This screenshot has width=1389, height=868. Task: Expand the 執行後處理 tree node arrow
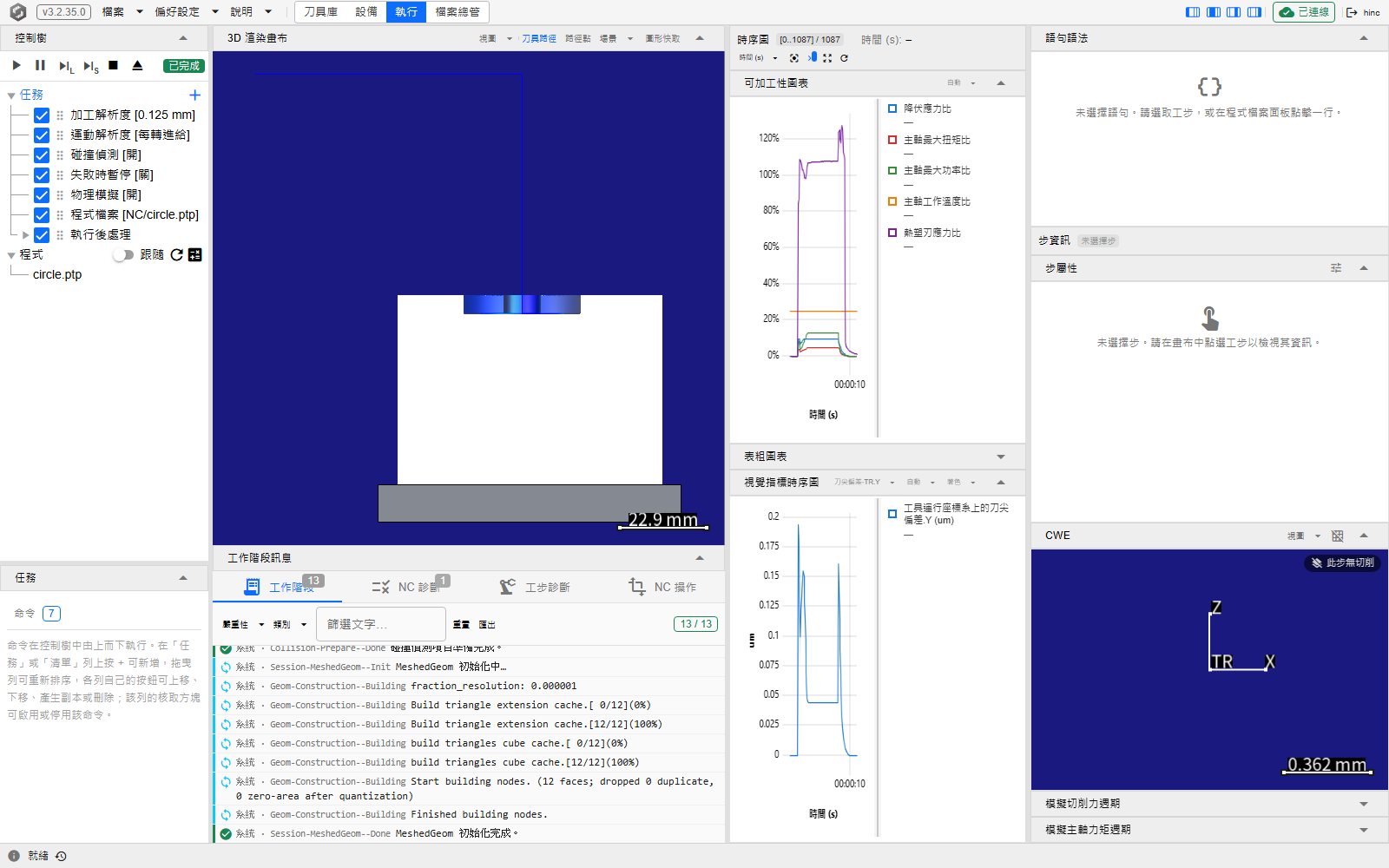26,235
